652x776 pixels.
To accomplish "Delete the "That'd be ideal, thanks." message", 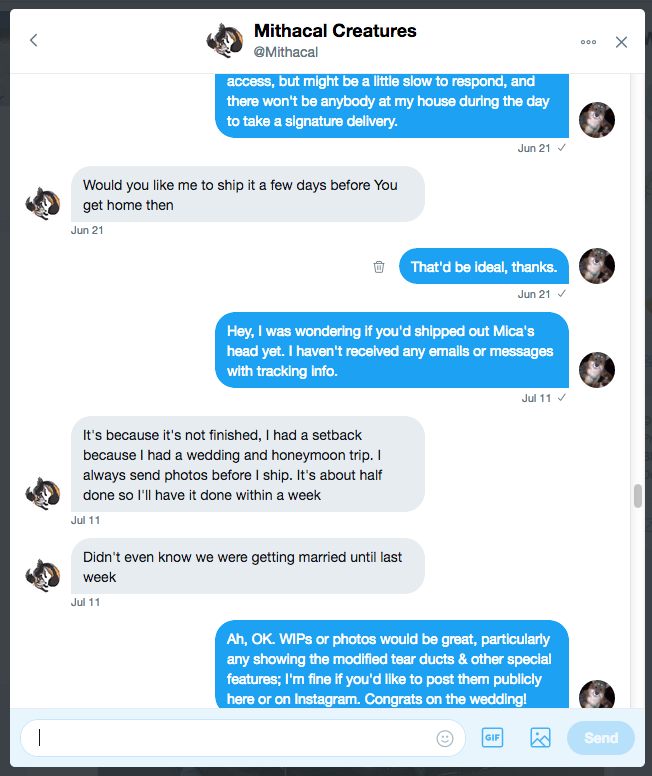I will (x=379, y=267).
